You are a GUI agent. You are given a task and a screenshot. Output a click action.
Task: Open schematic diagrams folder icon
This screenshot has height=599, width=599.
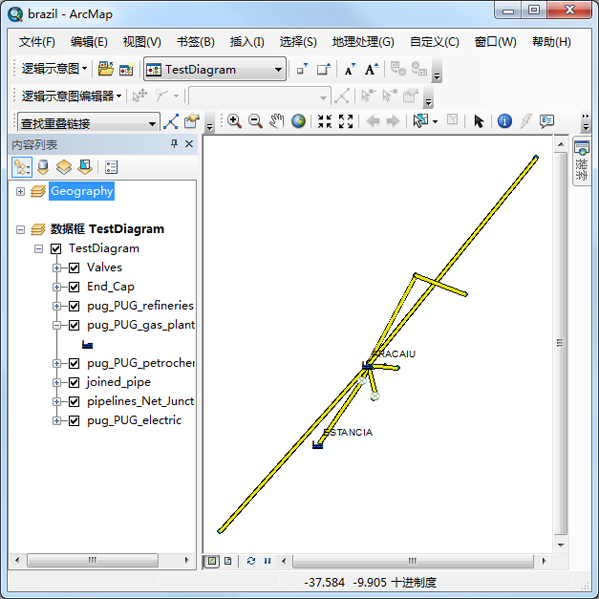point(105,69)
